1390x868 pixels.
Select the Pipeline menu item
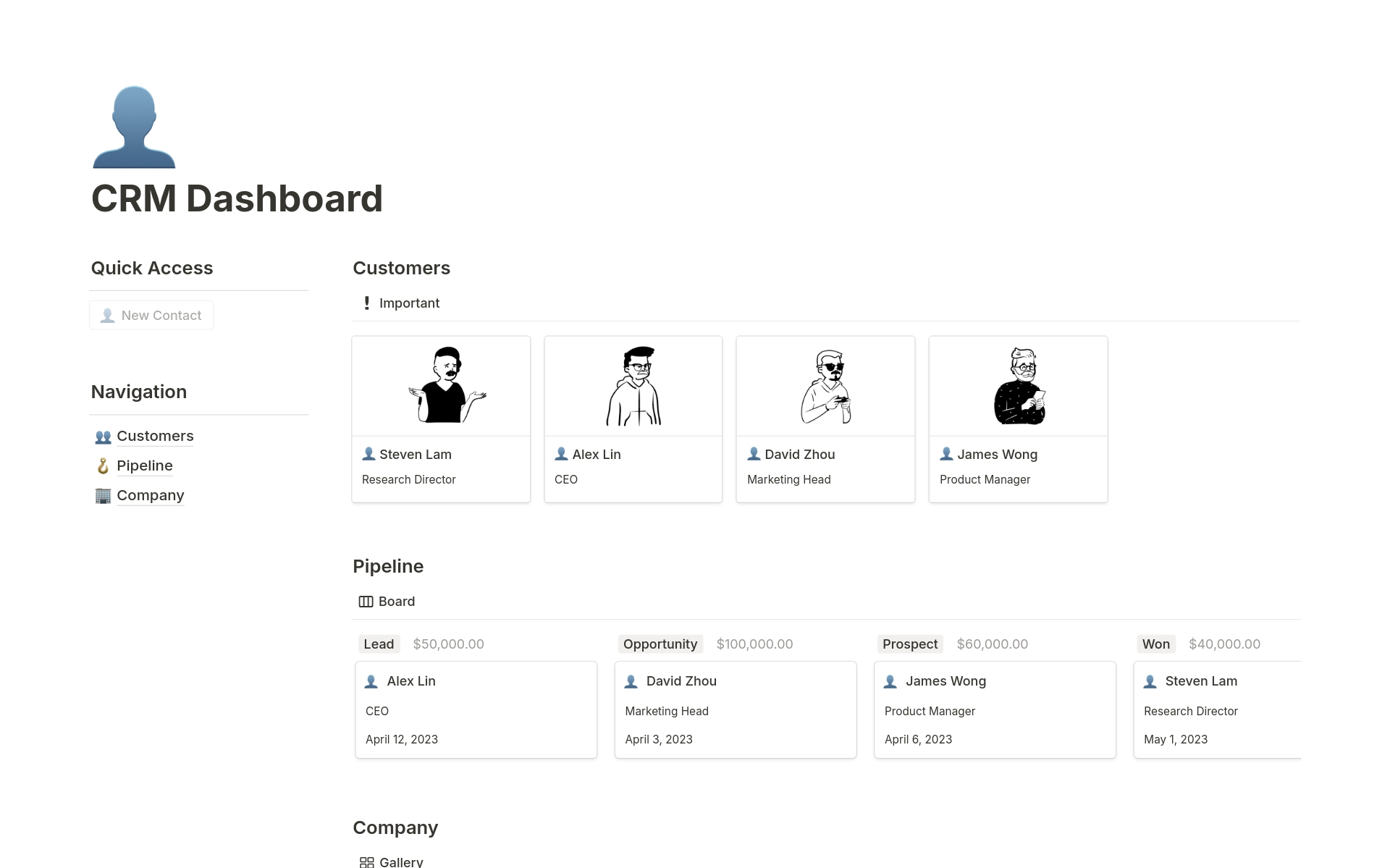(144, 464)
